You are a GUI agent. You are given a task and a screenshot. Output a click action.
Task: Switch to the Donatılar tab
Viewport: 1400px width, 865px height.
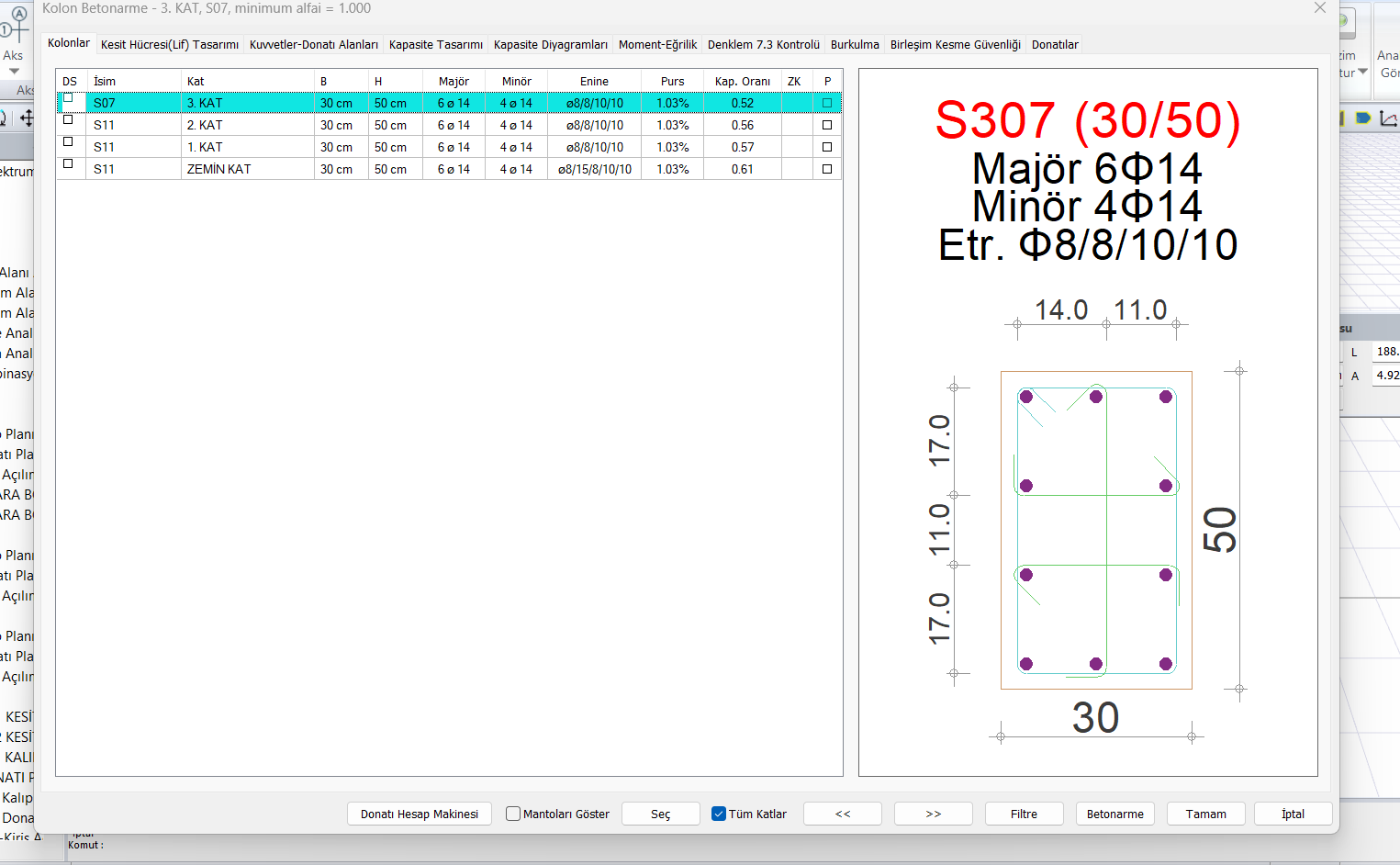[x=1055, y=44]
